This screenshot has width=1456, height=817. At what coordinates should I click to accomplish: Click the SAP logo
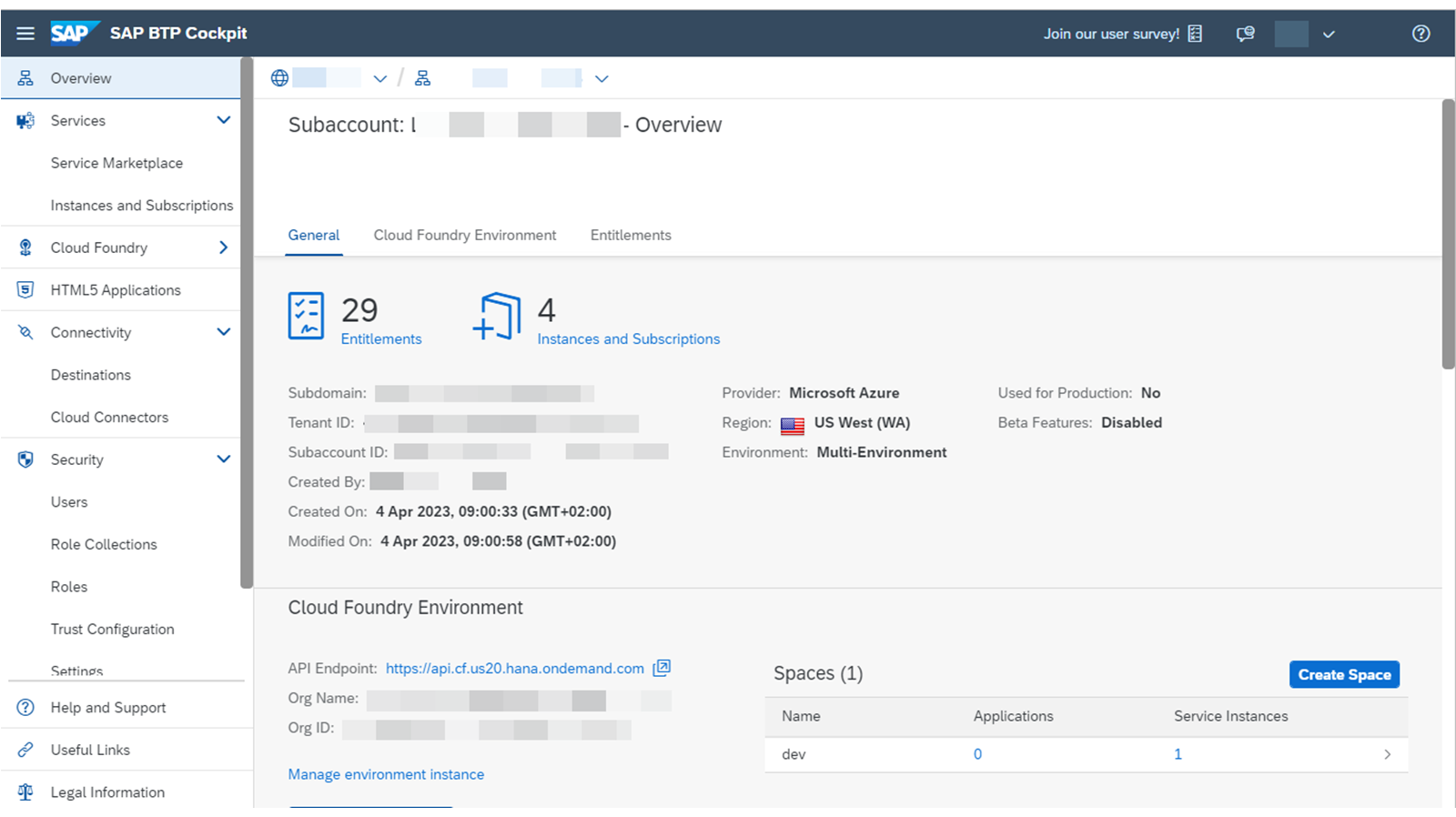74,33
